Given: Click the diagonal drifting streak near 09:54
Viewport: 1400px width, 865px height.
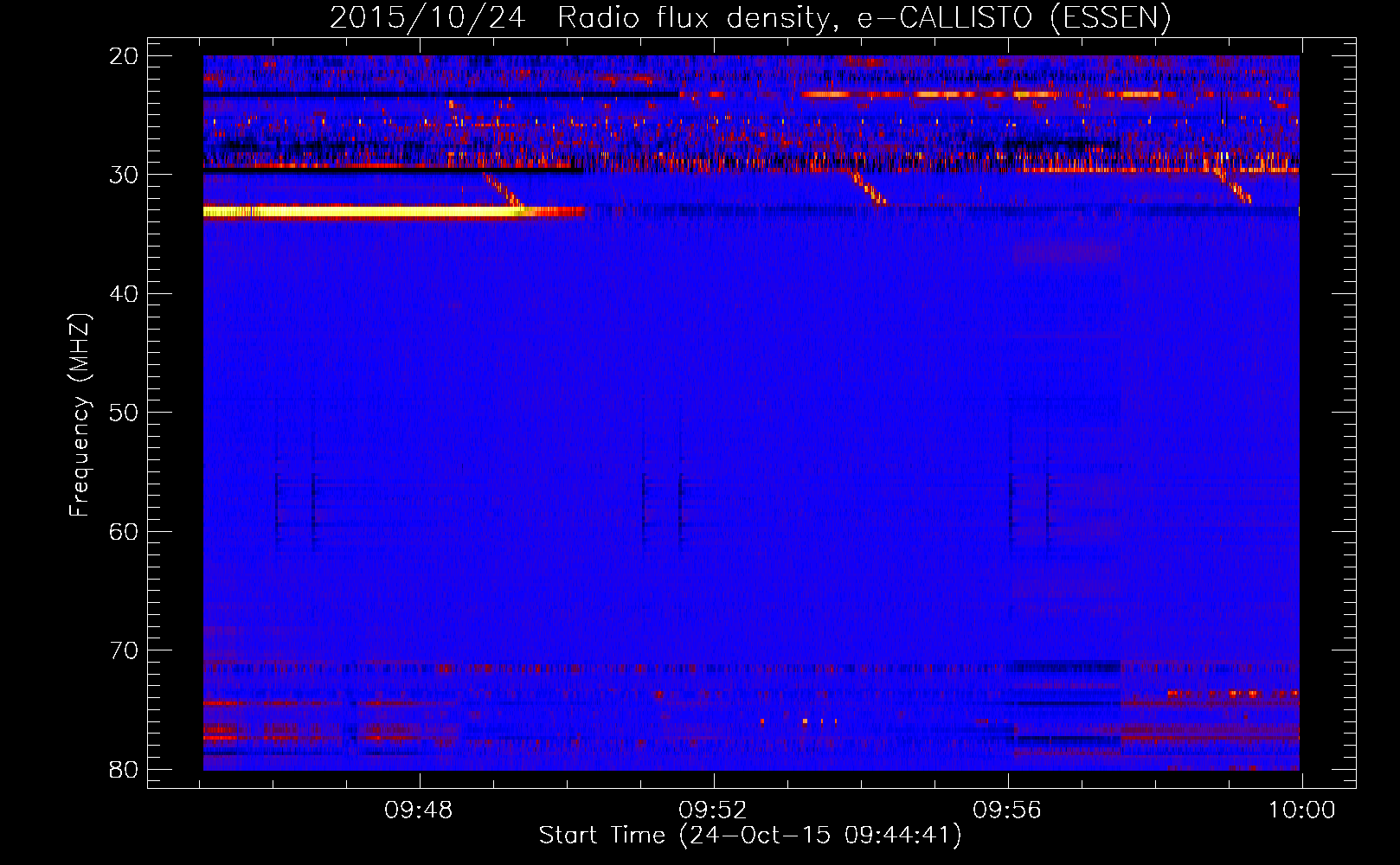Looking at the screenshot, I should 868,189.
